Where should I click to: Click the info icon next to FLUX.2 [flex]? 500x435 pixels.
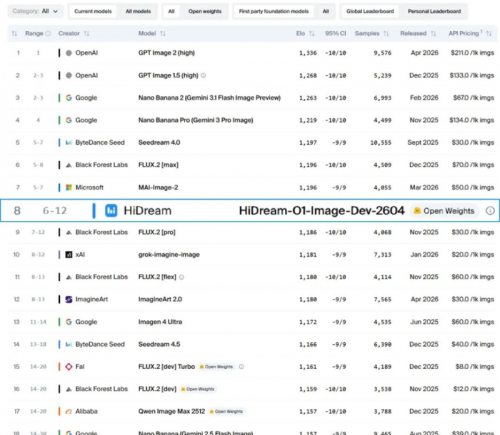click(x=182, y=277)
